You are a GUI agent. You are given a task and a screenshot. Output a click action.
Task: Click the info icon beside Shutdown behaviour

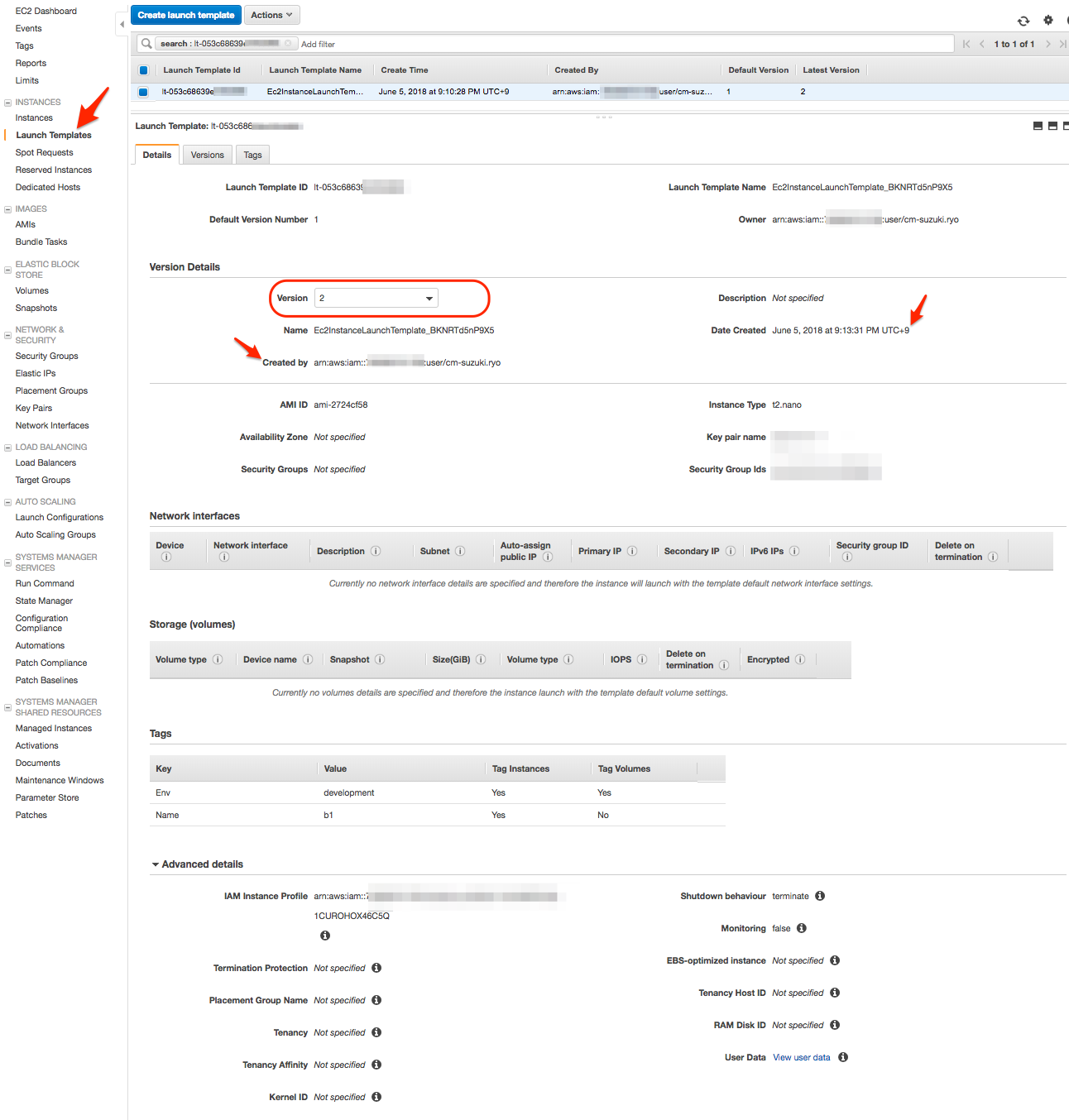tap(820, 896)
